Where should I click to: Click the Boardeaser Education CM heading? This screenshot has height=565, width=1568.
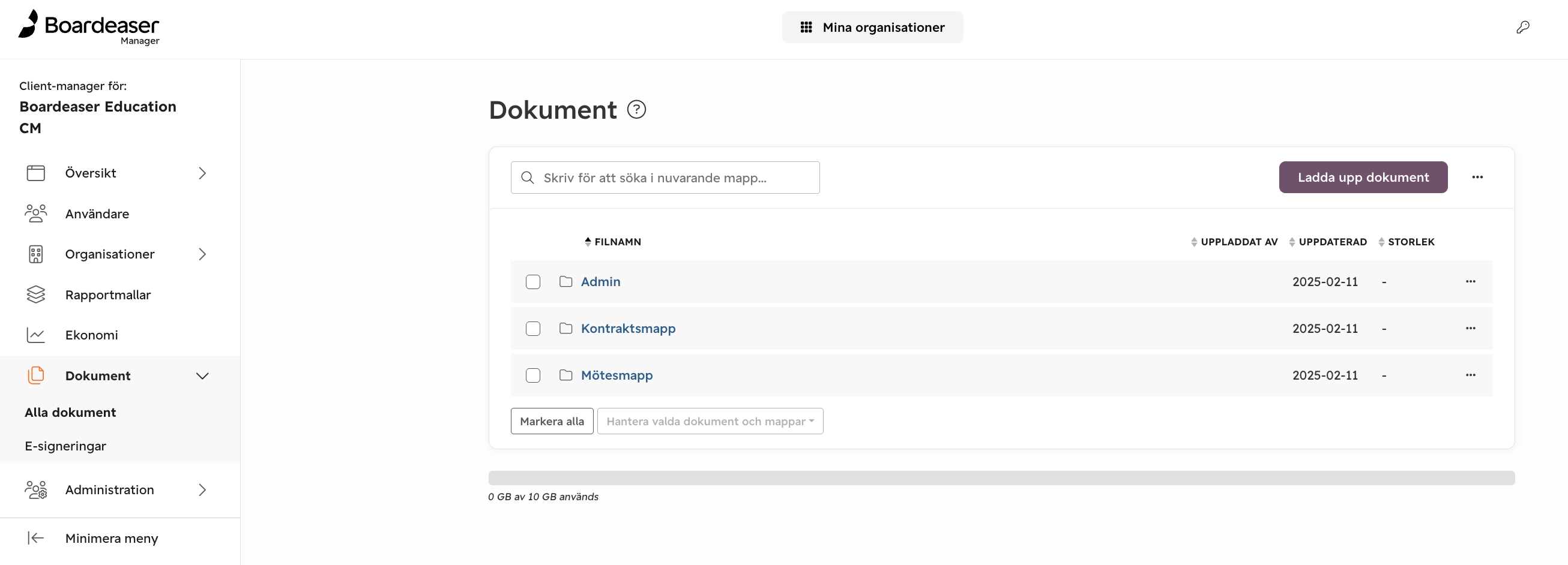97,118
